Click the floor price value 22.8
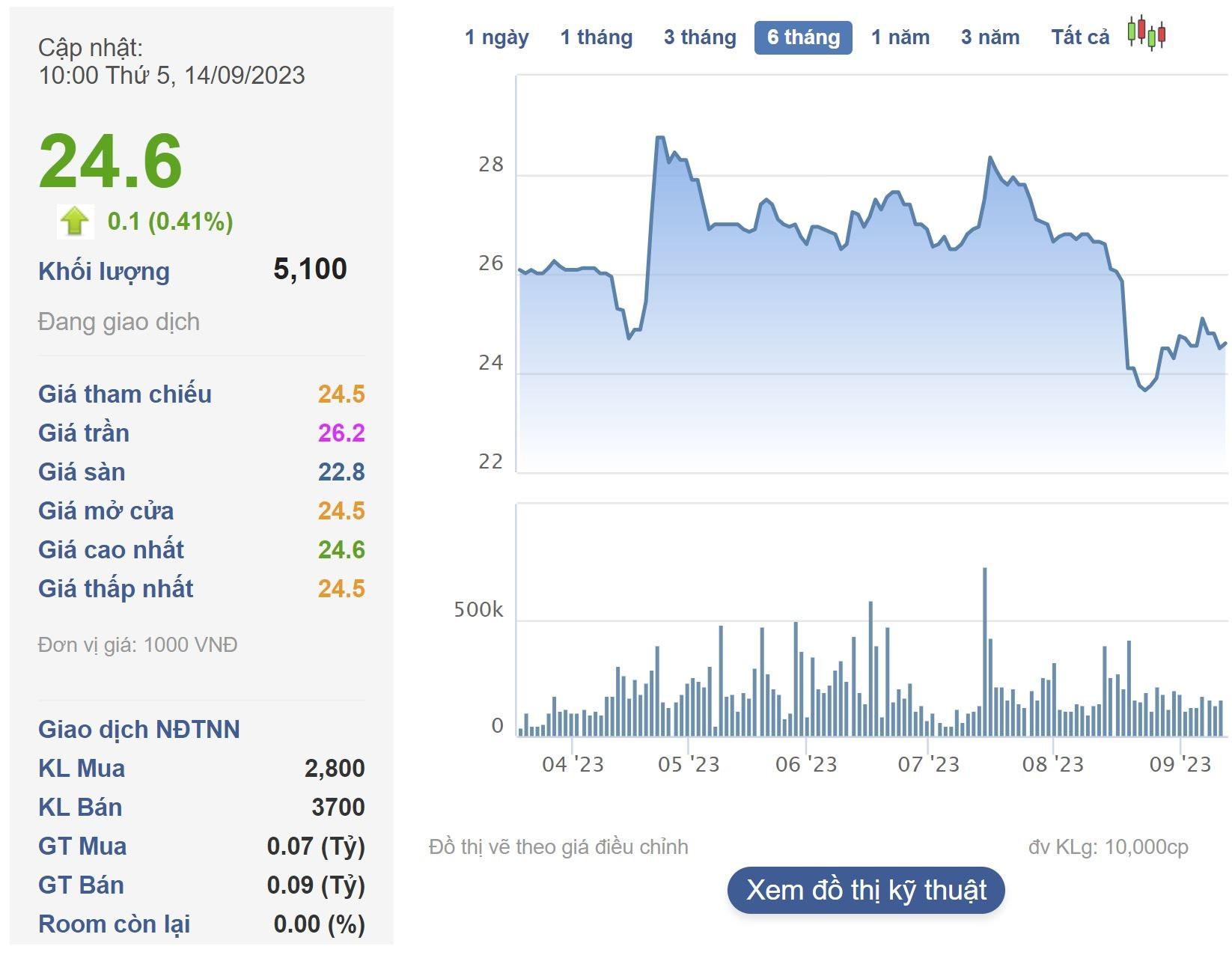Viewport: 1232px width, 958px height. click(341, 472)
